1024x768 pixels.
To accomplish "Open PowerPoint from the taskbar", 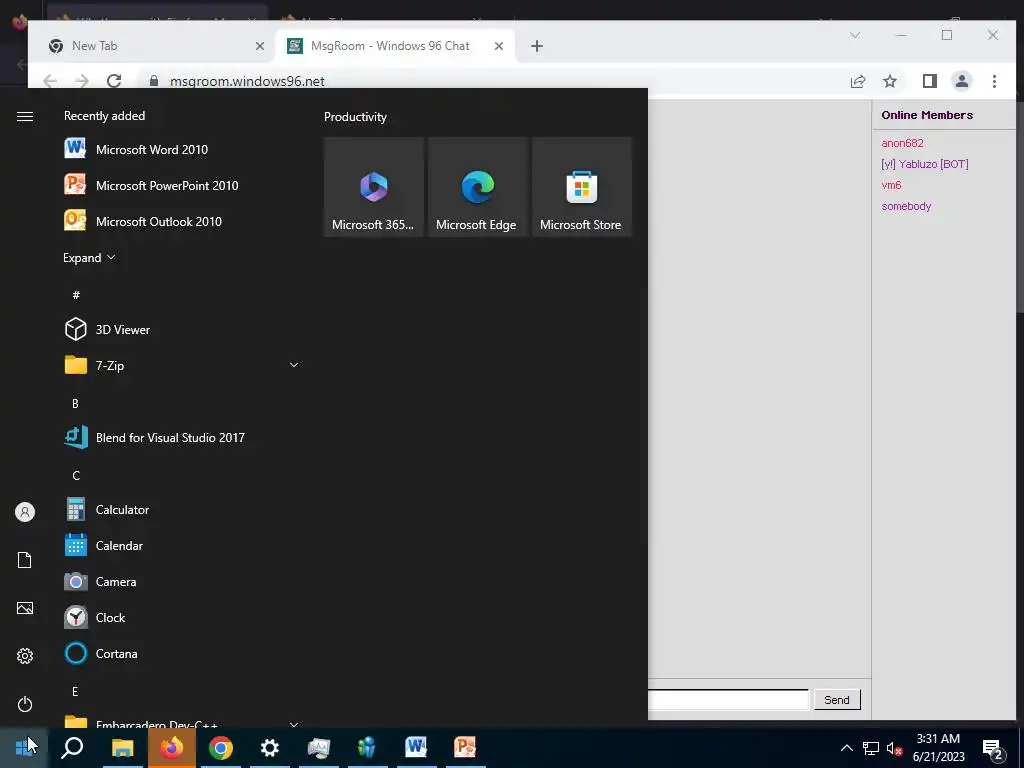I will click(465, 747).
